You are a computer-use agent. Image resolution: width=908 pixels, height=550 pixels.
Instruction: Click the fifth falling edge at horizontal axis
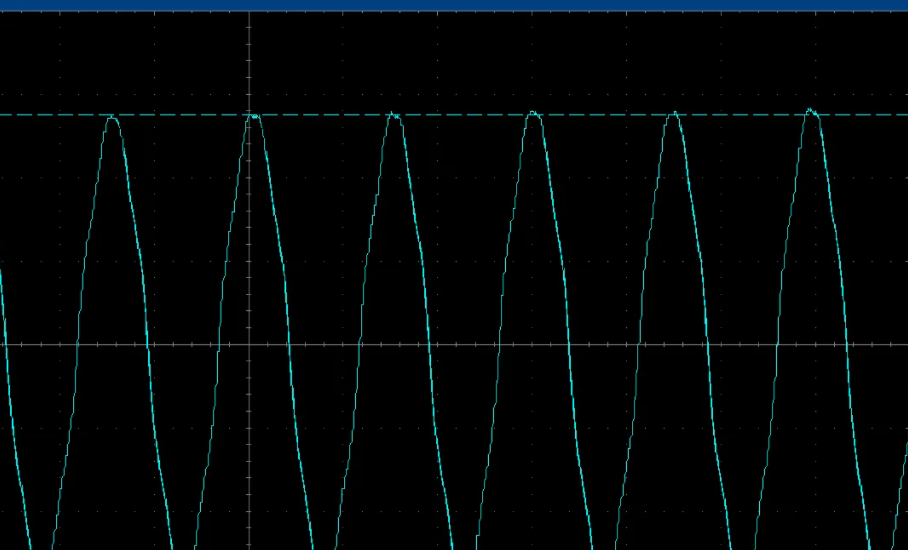[708, 344]
